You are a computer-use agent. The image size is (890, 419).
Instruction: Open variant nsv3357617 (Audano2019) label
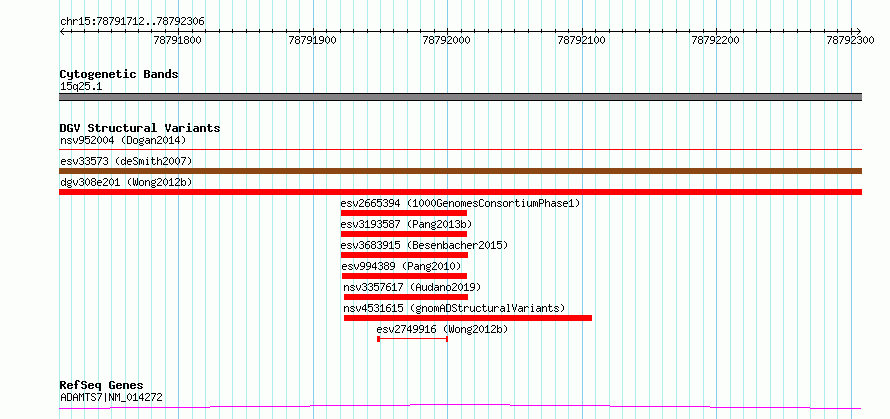412,287
